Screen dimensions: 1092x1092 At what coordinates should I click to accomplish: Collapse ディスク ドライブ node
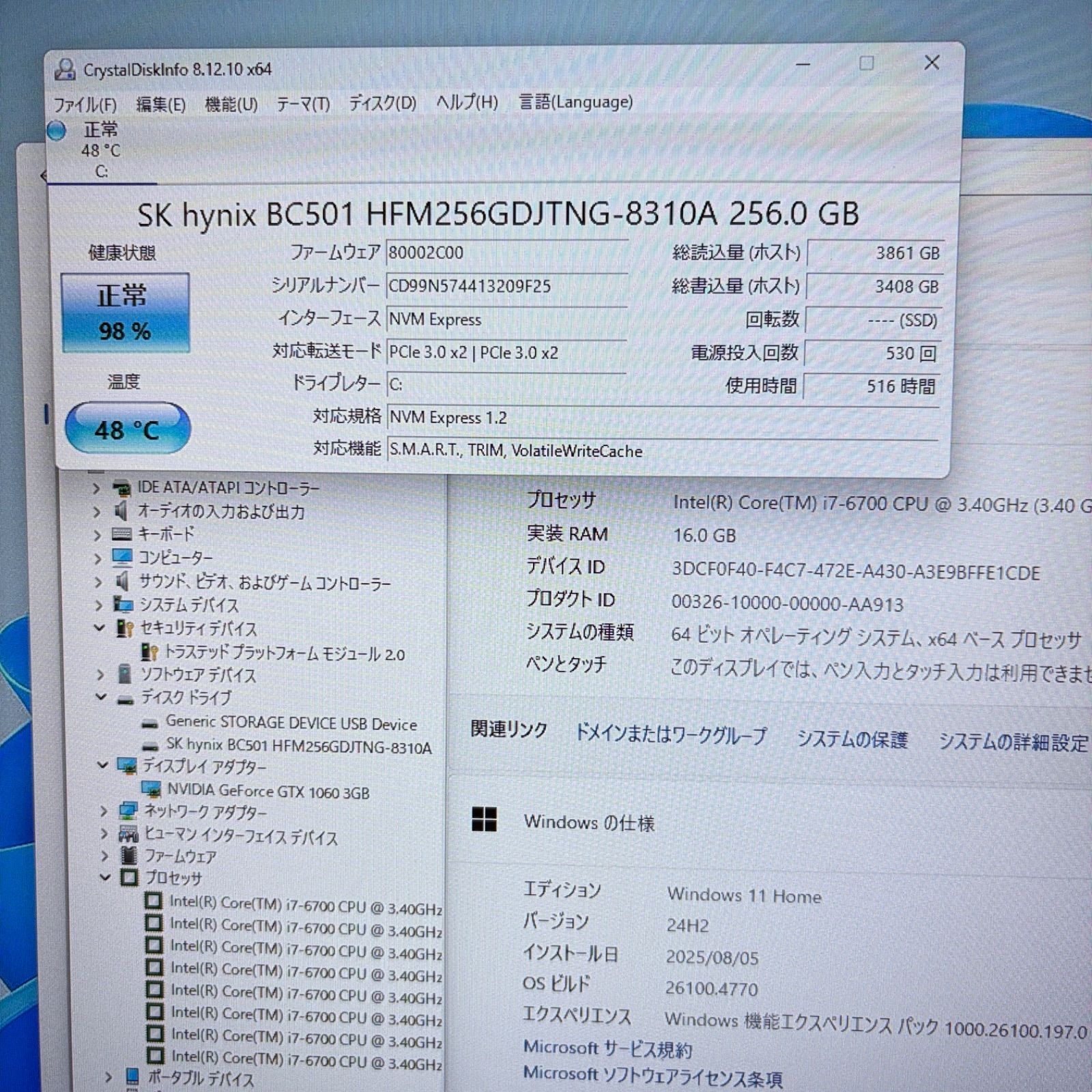101,698
